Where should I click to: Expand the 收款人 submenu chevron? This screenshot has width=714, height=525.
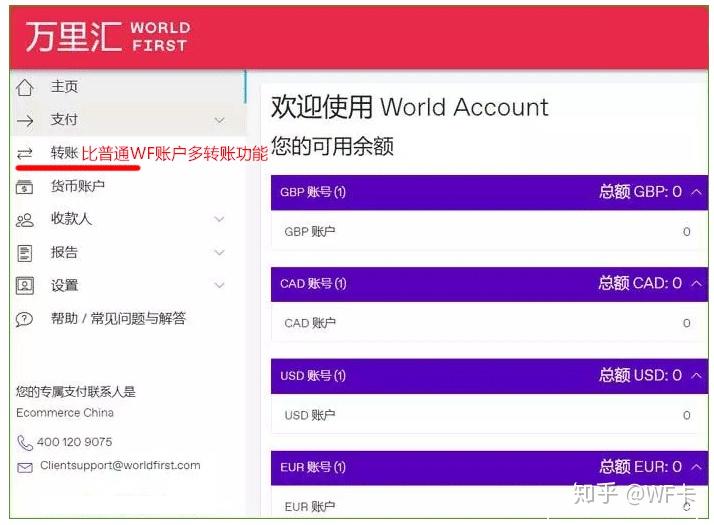click(219, 219)
